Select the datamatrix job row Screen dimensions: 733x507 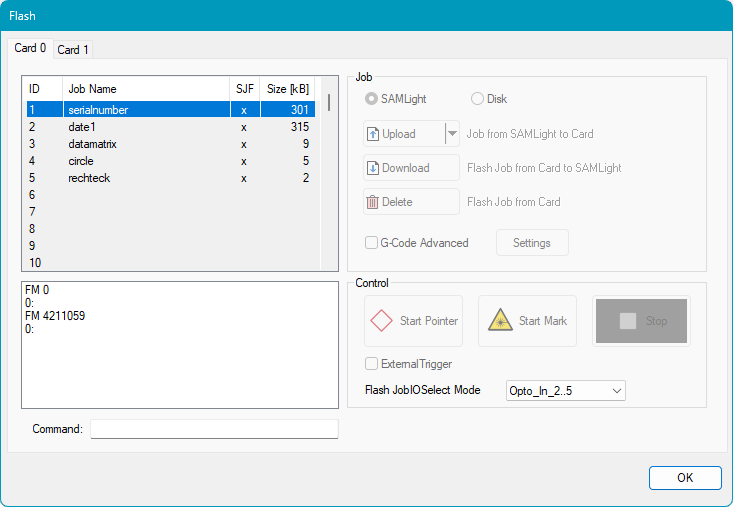pyautogui.click(x=171, y=144)
